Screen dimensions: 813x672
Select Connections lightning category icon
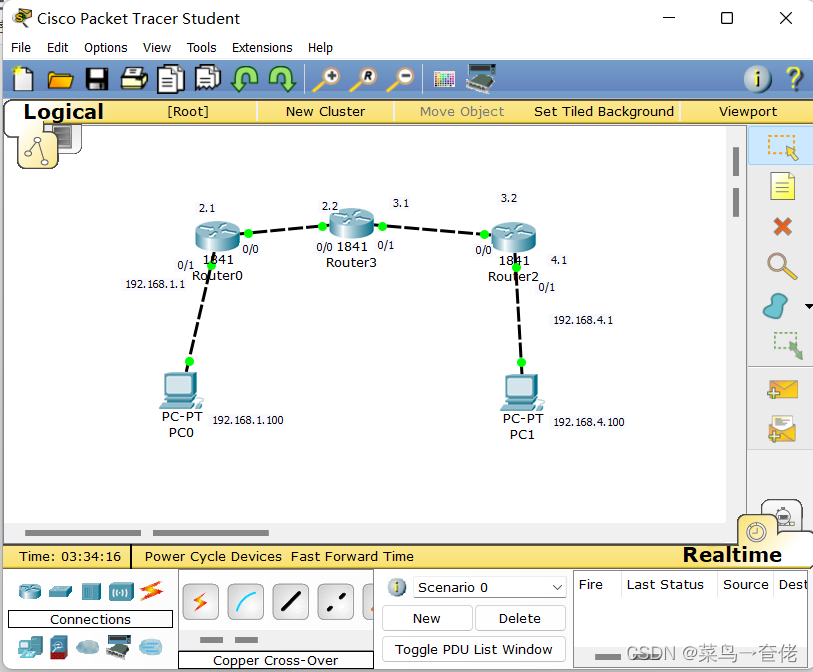pyautogui.click(x=151, y=591)
